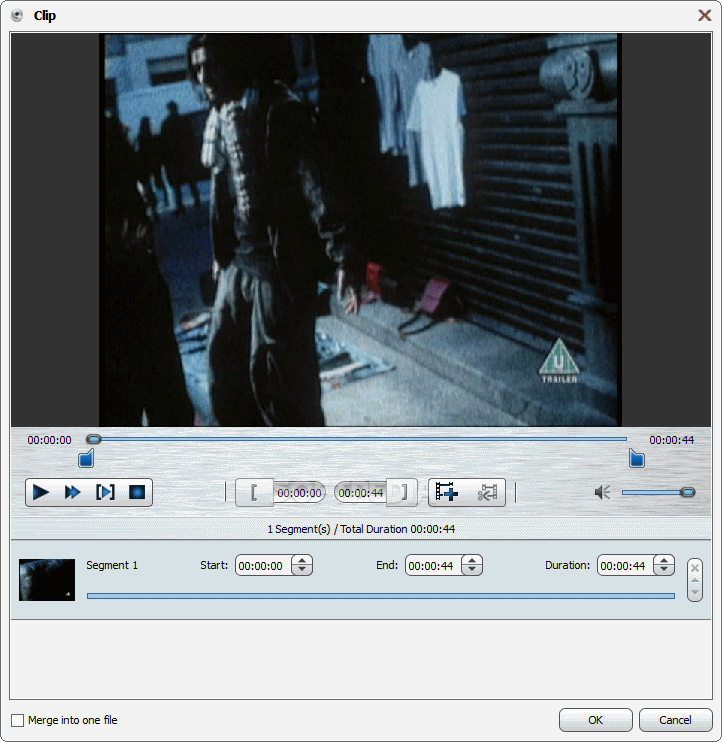Click the left trim start marker
The image size is (722, 742).
tap(86, 458)
